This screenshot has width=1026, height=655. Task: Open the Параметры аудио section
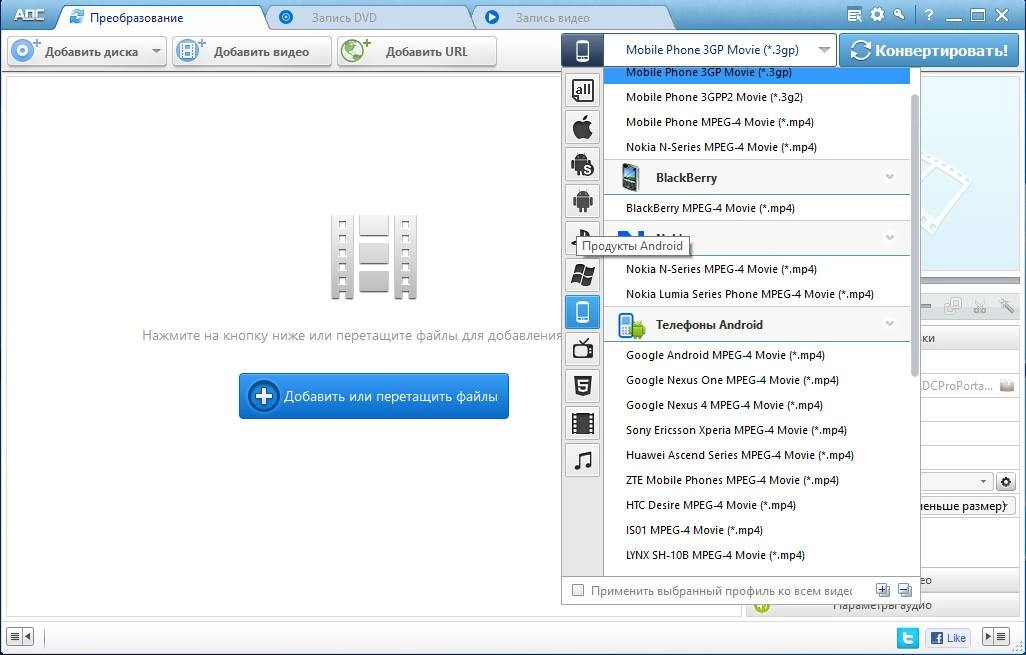883,606
